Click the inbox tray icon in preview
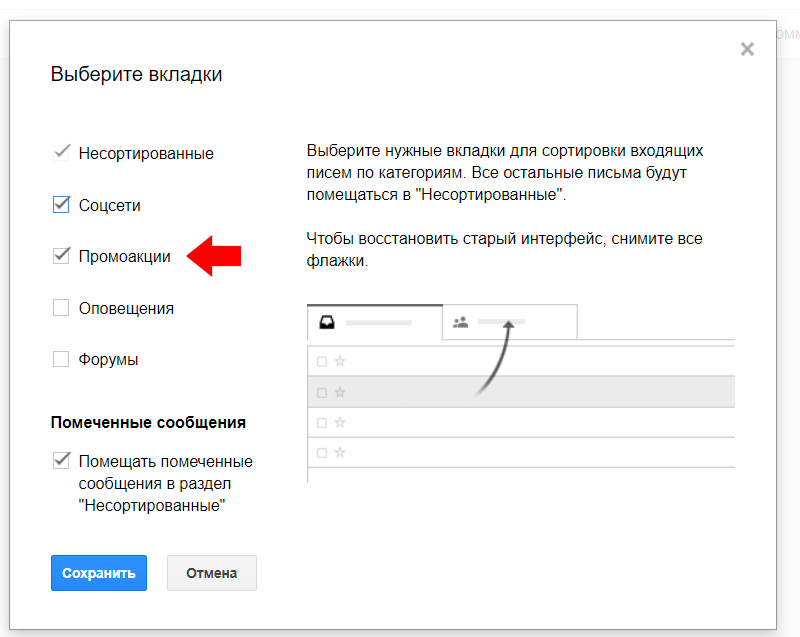The width and height of the screenshot is (800, 637). (327, 322)
